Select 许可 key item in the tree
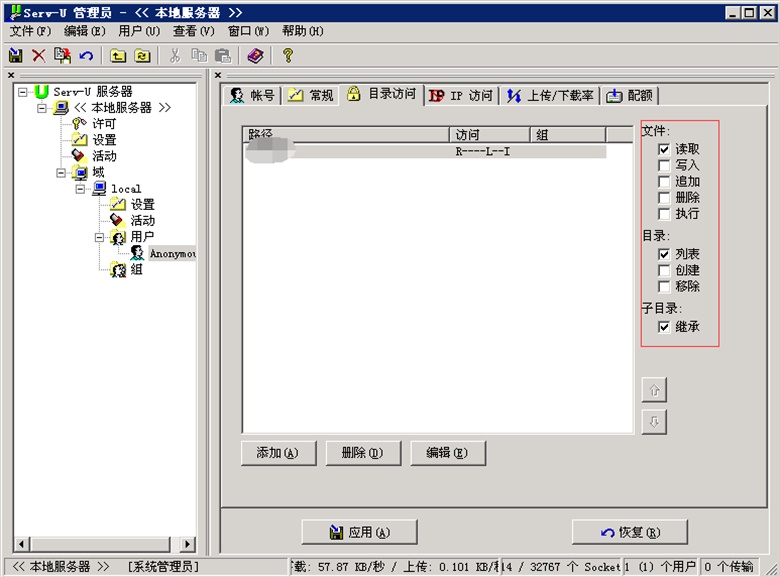Screen dimensions: 780x577 [103, 123]
